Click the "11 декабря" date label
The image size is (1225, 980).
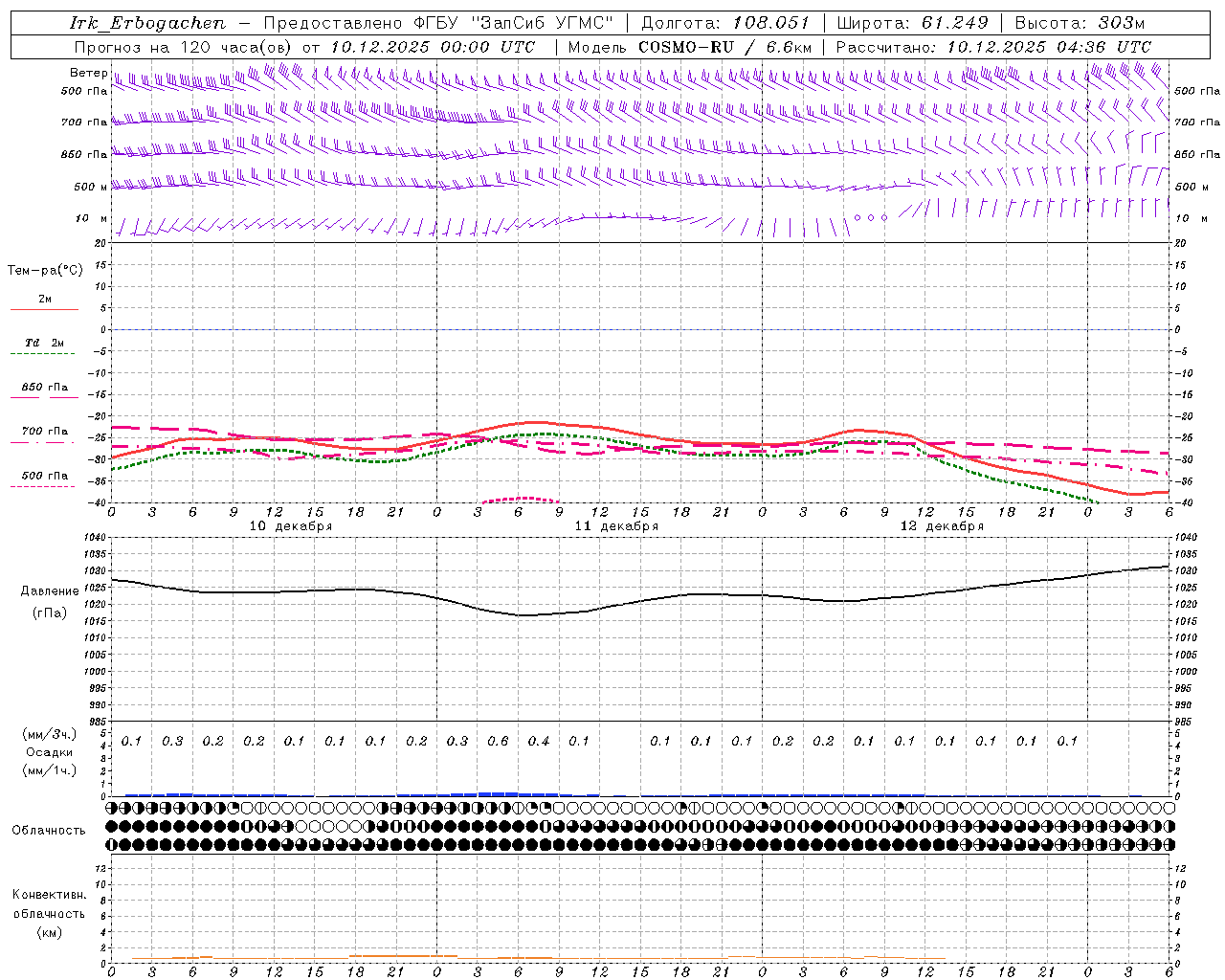[616, 526]
